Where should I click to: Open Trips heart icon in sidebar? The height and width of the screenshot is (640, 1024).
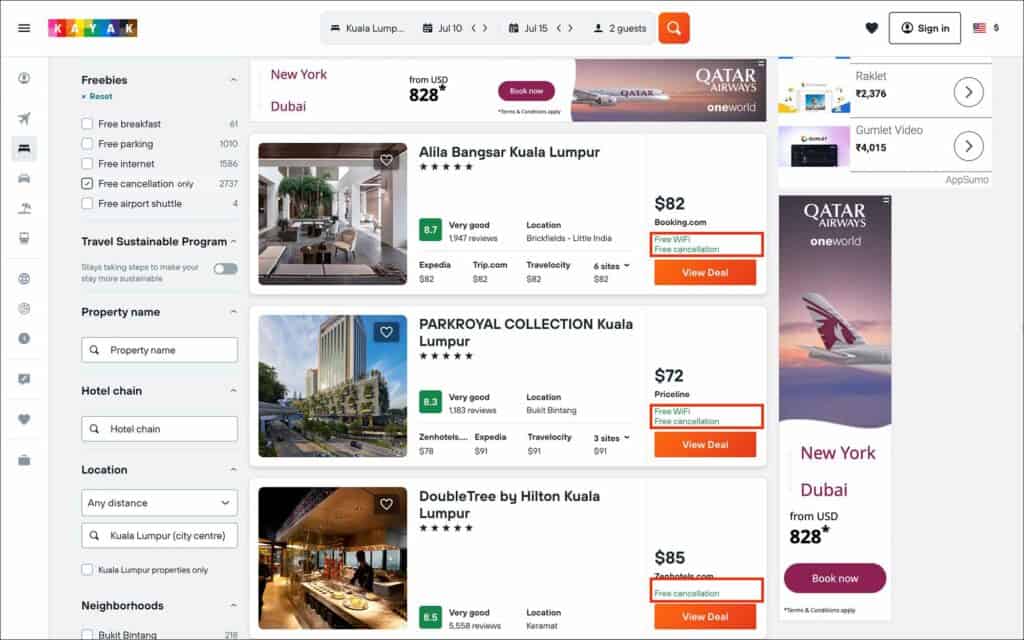24,419
